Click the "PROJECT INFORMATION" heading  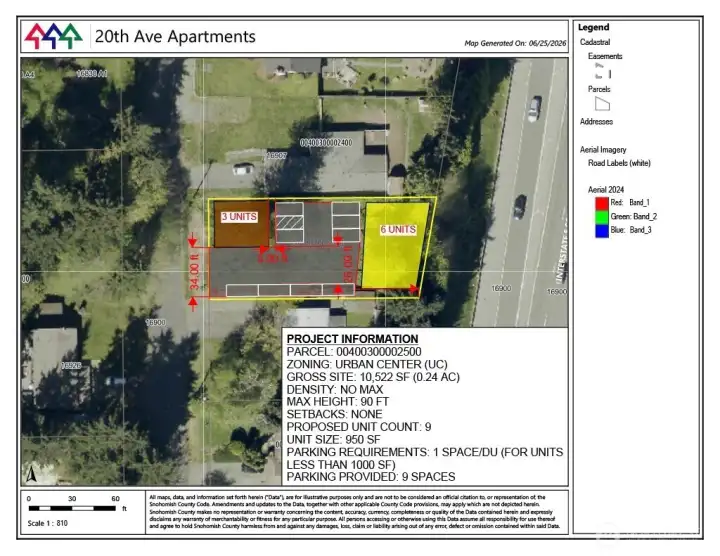click(x=352, y=339)
